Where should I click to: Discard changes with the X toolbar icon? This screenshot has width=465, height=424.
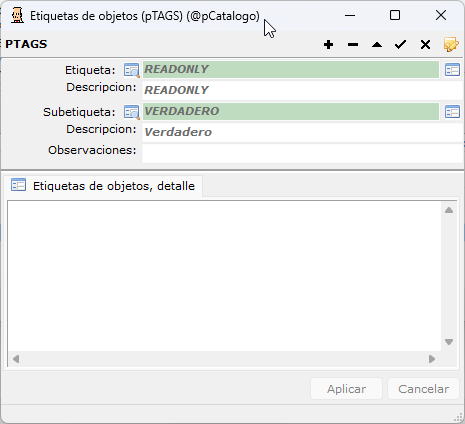pos(425,45)
